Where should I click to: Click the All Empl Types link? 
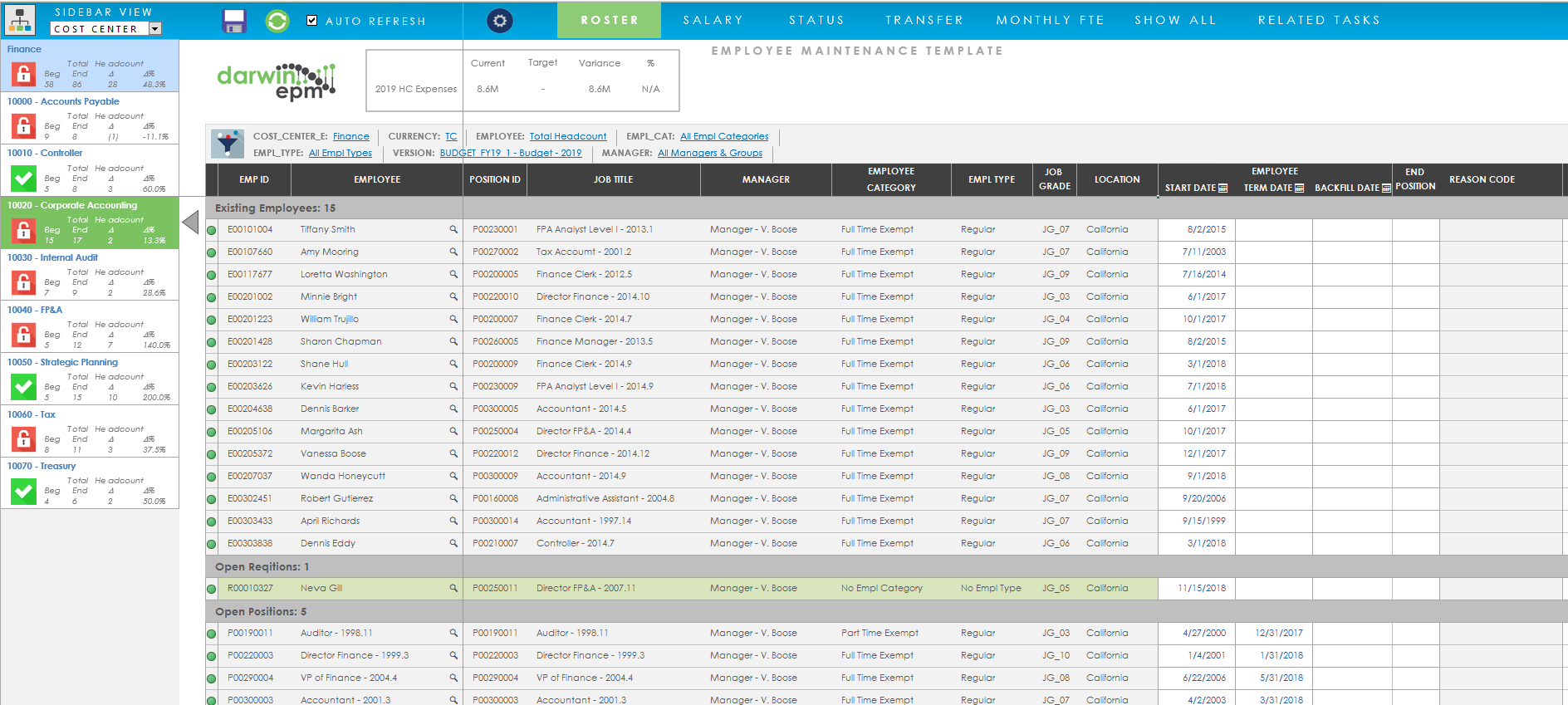click(x=341, y=153)
